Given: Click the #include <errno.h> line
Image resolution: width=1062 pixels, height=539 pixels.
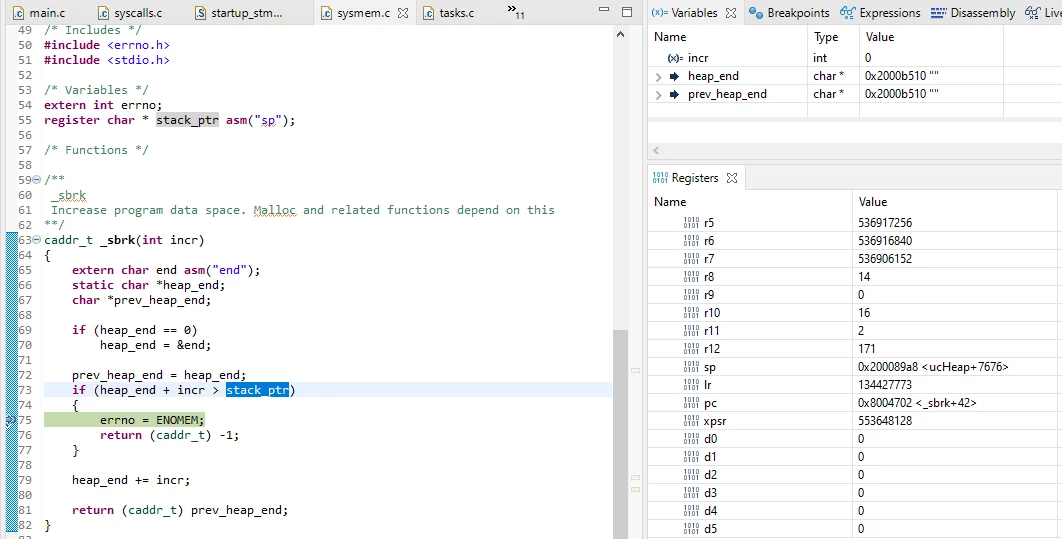Looking at the screenshot, I should click(x=107, y=45).
